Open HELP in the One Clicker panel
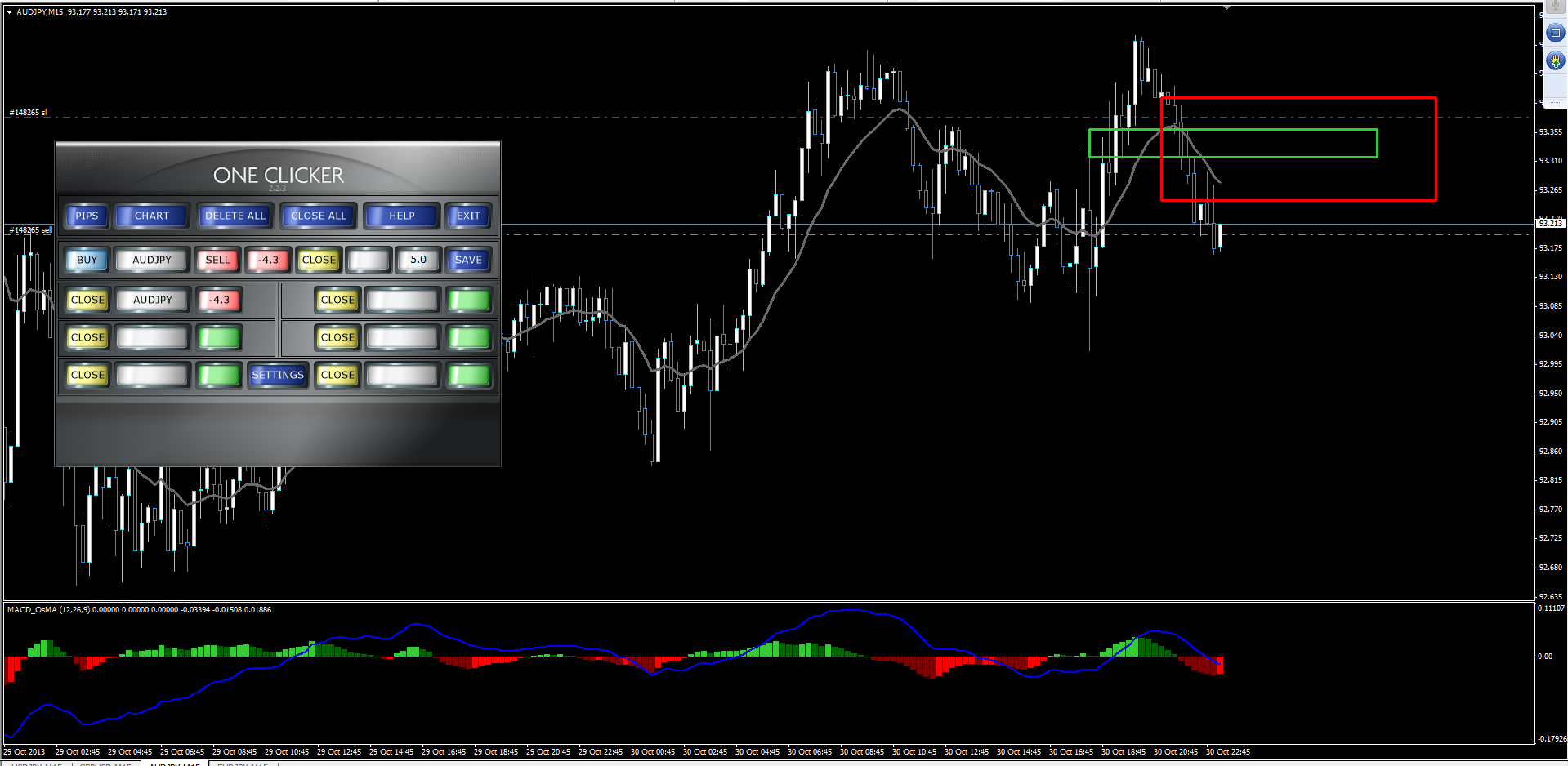The image size is (1568, 766). click(401, 216)
